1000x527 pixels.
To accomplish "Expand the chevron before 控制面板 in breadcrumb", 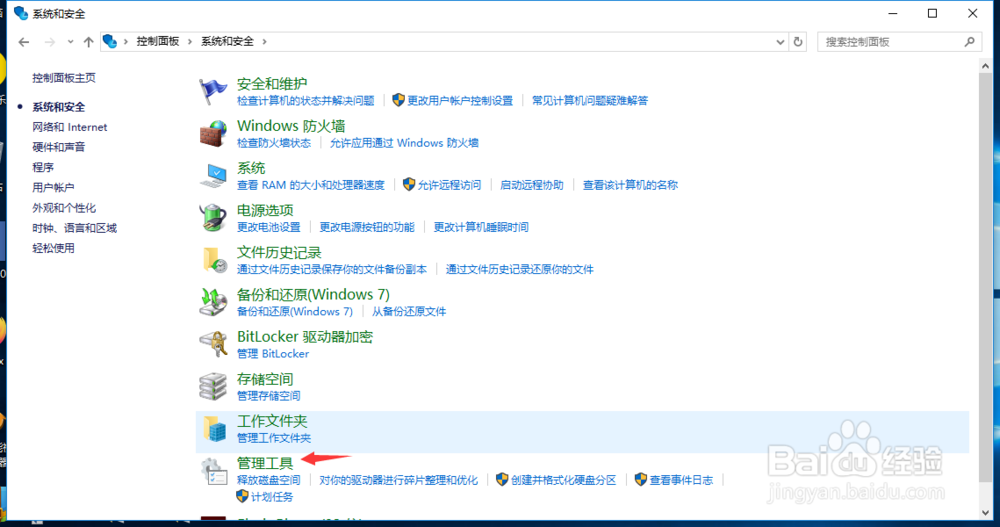I will point(126,41).
